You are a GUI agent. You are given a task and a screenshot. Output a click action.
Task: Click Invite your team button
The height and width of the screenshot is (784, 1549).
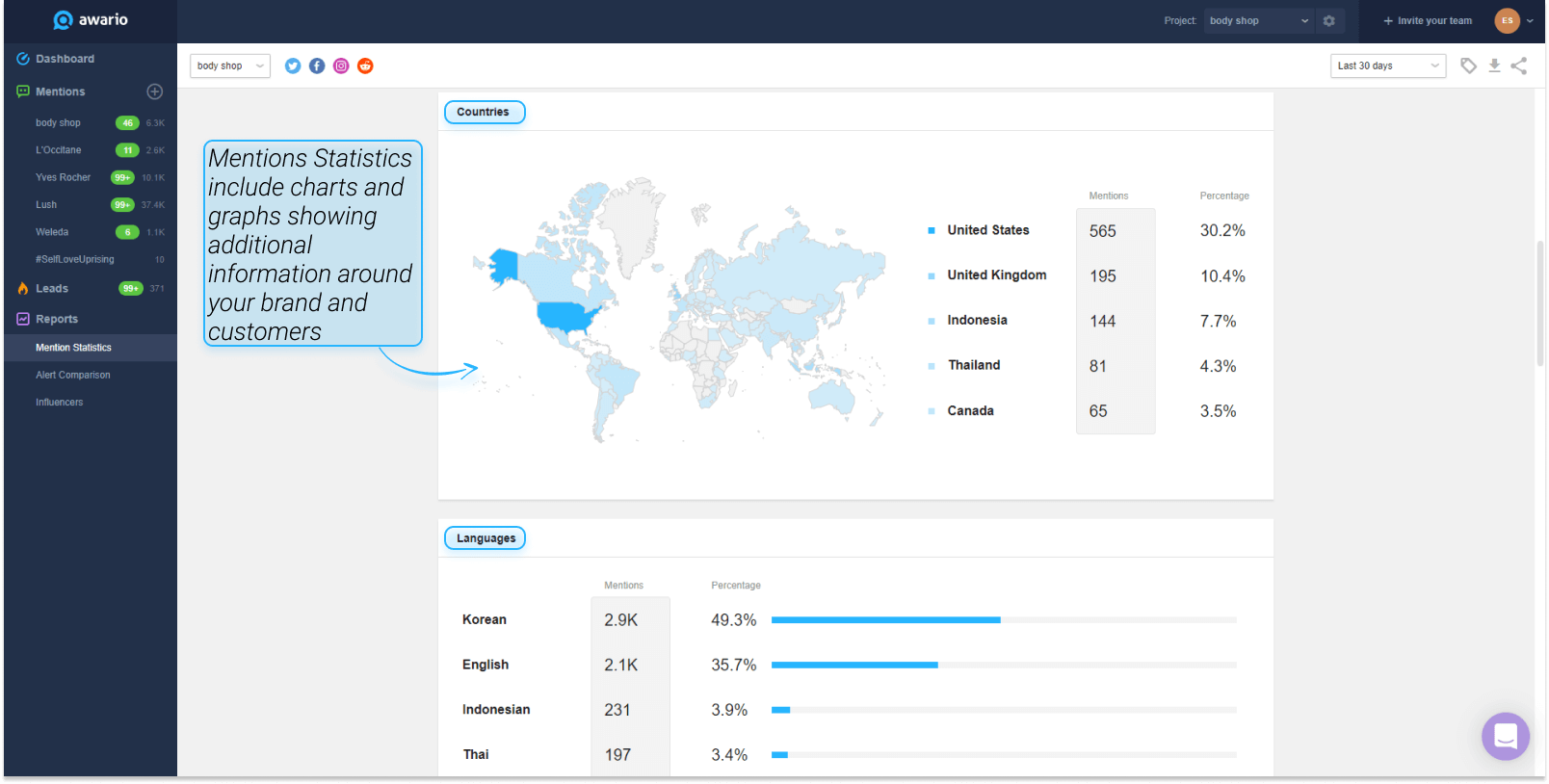pyautogui.click(x=1428, y=20)
